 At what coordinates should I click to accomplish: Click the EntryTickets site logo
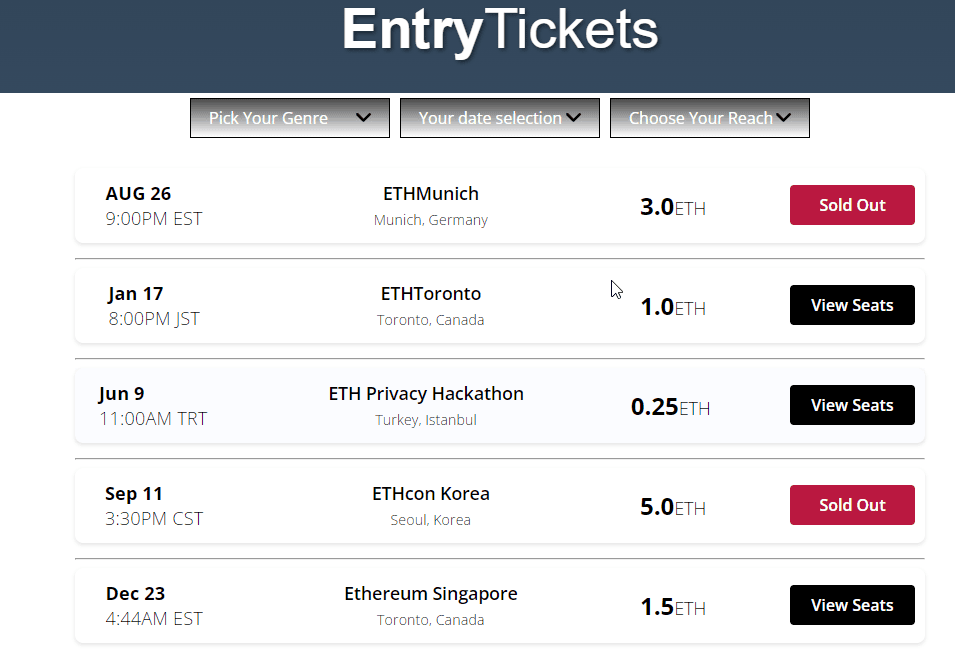(500, 30)
